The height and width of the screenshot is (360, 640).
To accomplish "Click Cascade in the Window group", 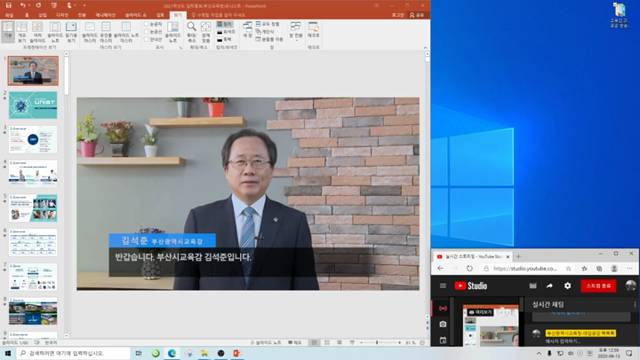I will click(x=265, y=32).
